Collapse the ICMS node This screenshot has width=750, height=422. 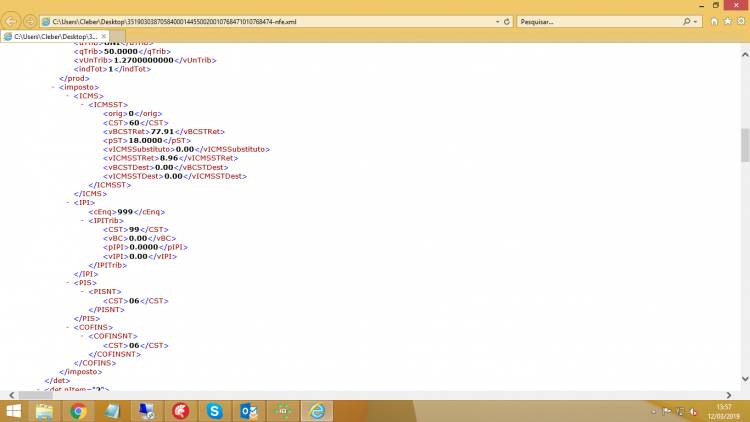pos(67,96)
